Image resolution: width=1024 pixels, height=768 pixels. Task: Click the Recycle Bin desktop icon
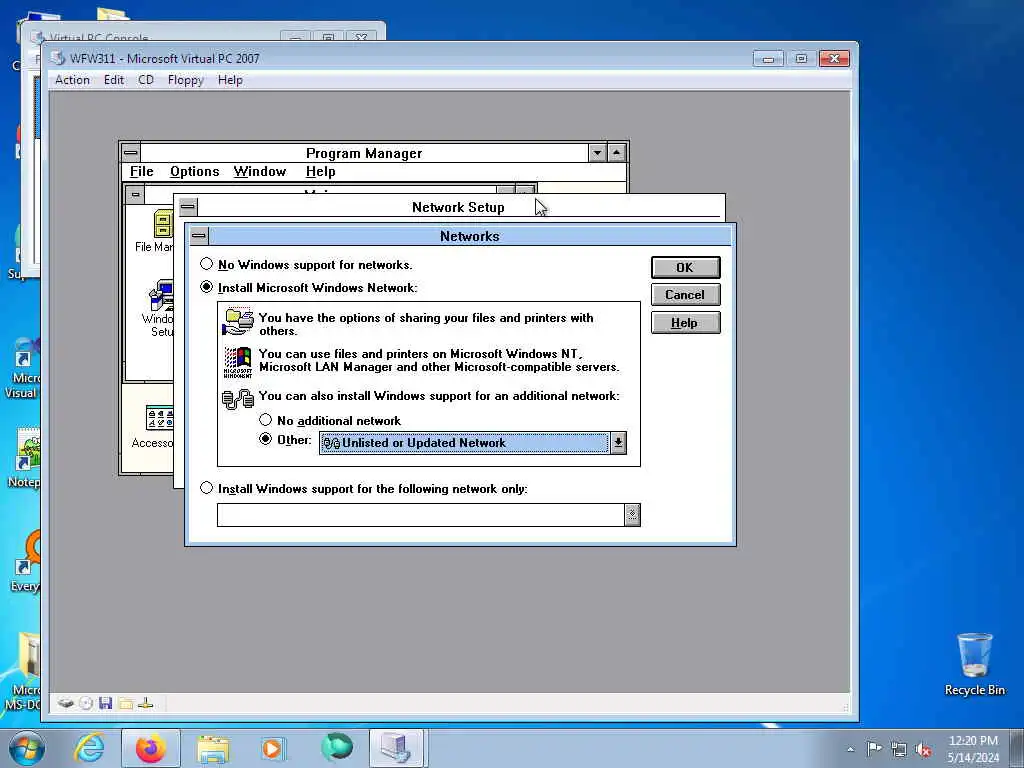974,664
